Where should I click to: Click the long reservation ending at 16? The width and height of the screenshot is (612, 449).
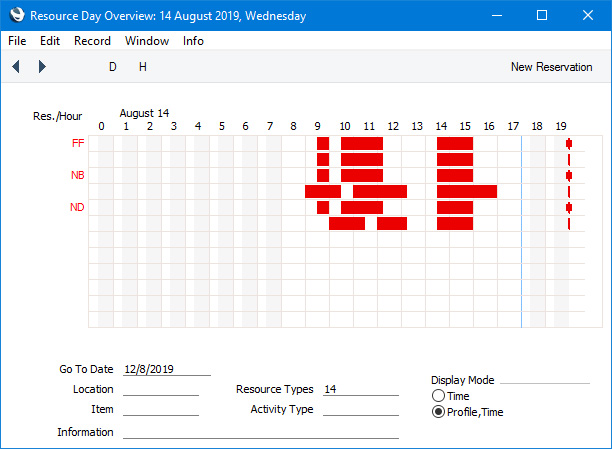467,192
